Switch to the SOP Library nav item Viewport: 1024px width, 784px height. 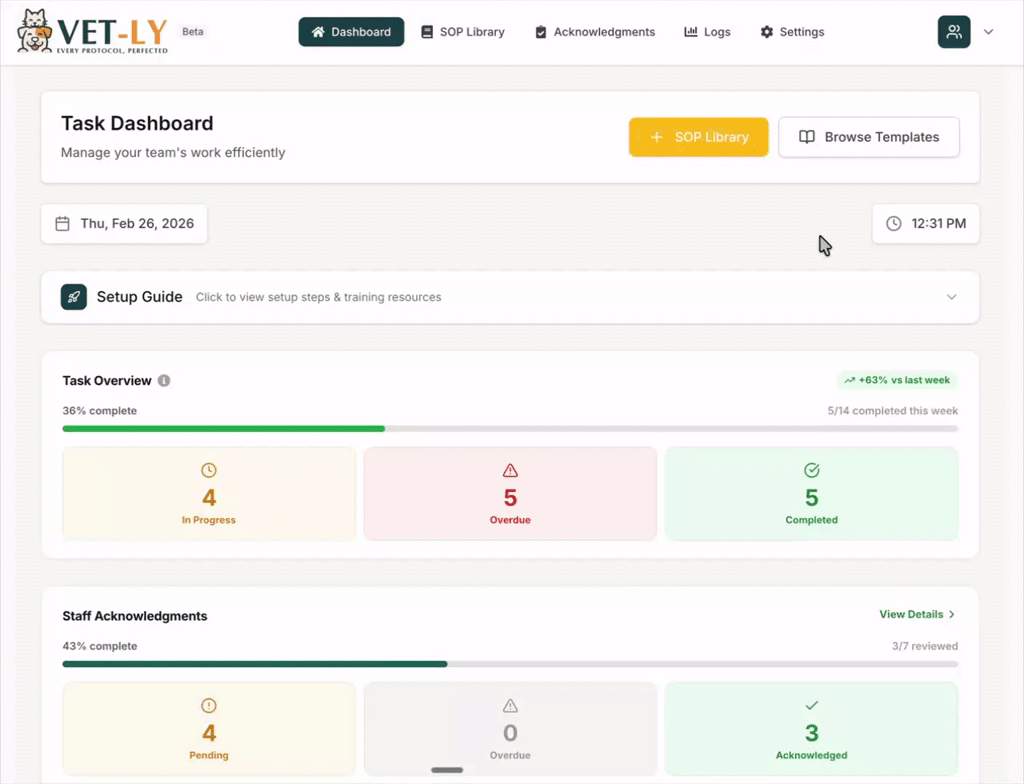[462, 32]
